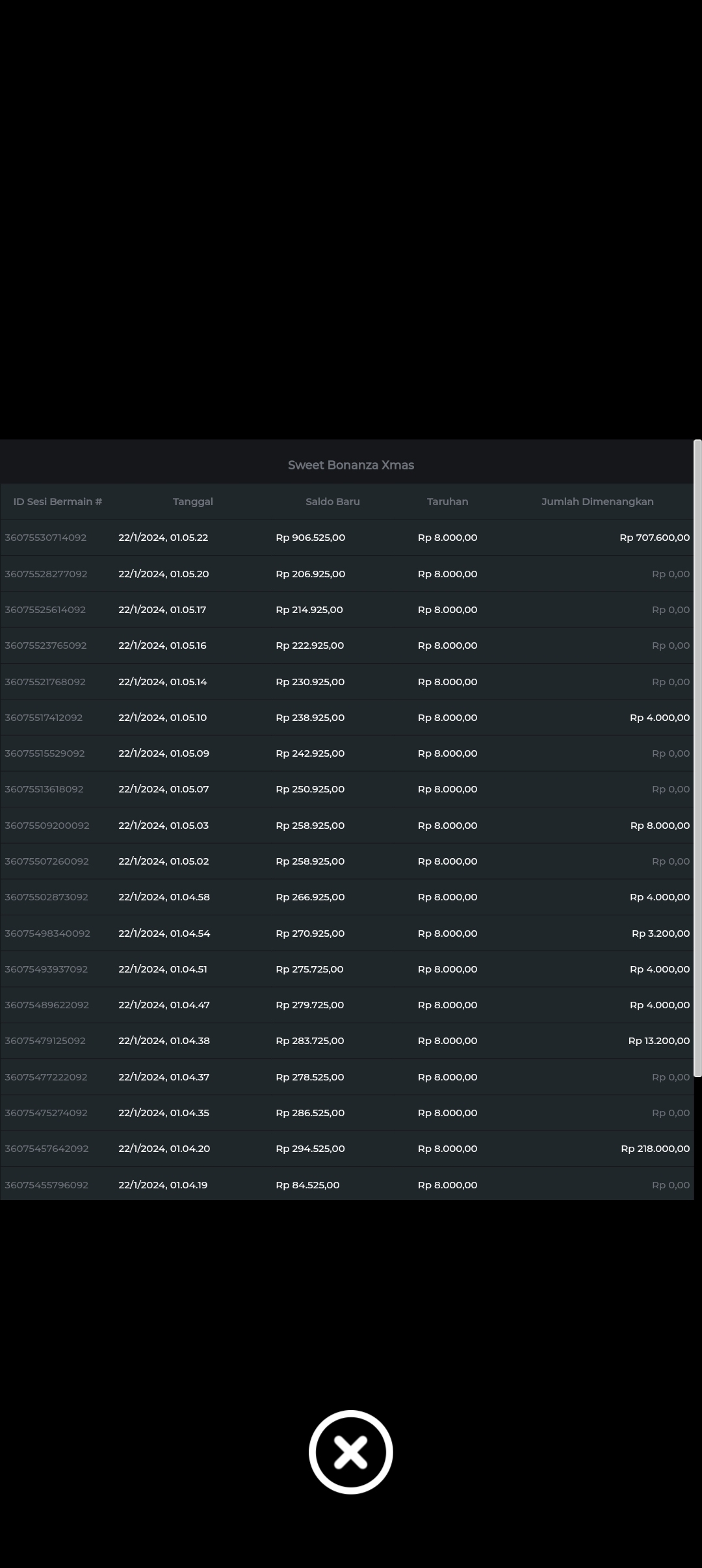Click the vertical scrollbar of history table
The height and width of the screenshot is (1568, 702).
pos(697,758)
